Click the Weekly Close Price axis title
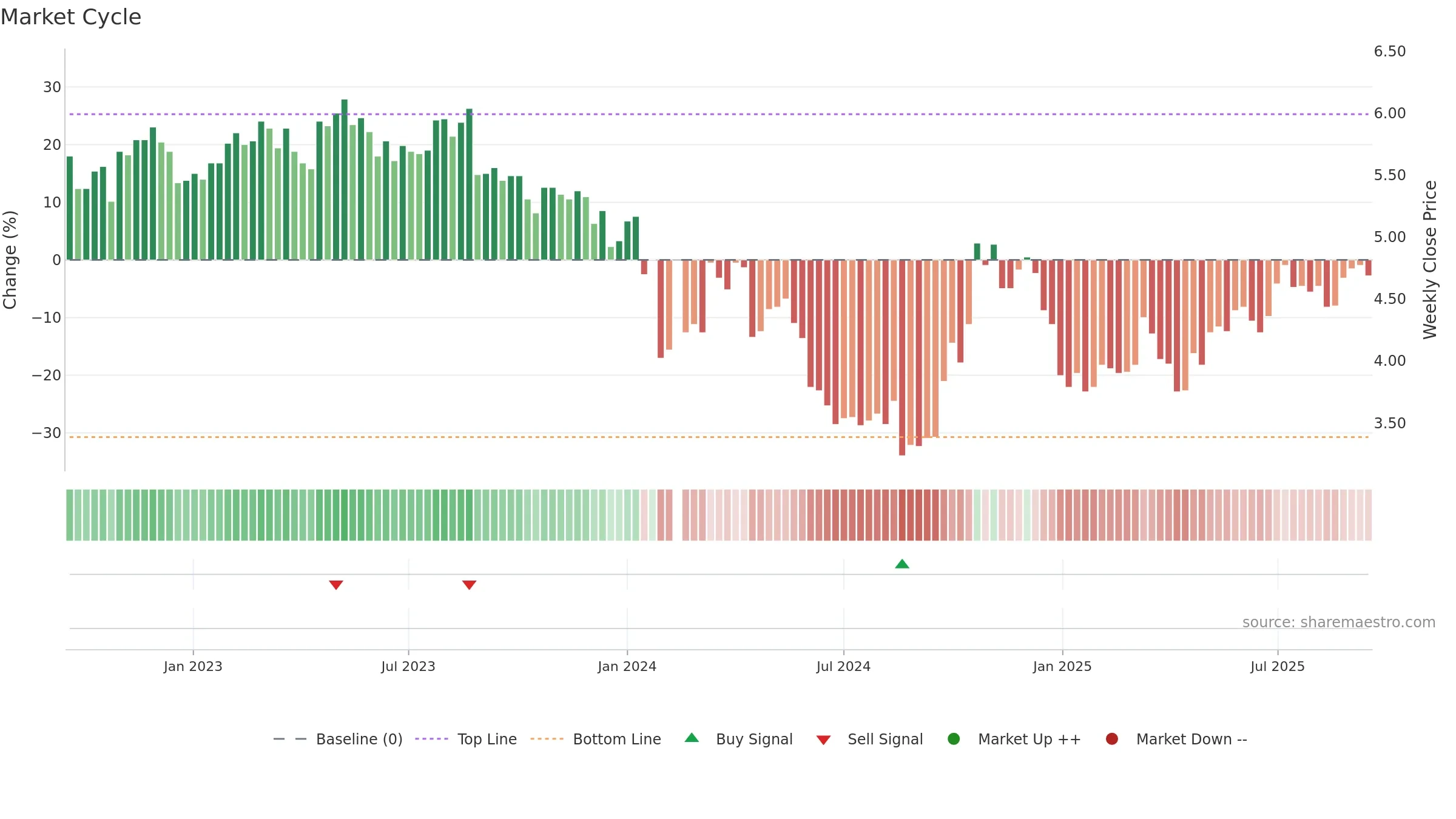This screenshot has width=1456, height=819. coord(1431,260)
